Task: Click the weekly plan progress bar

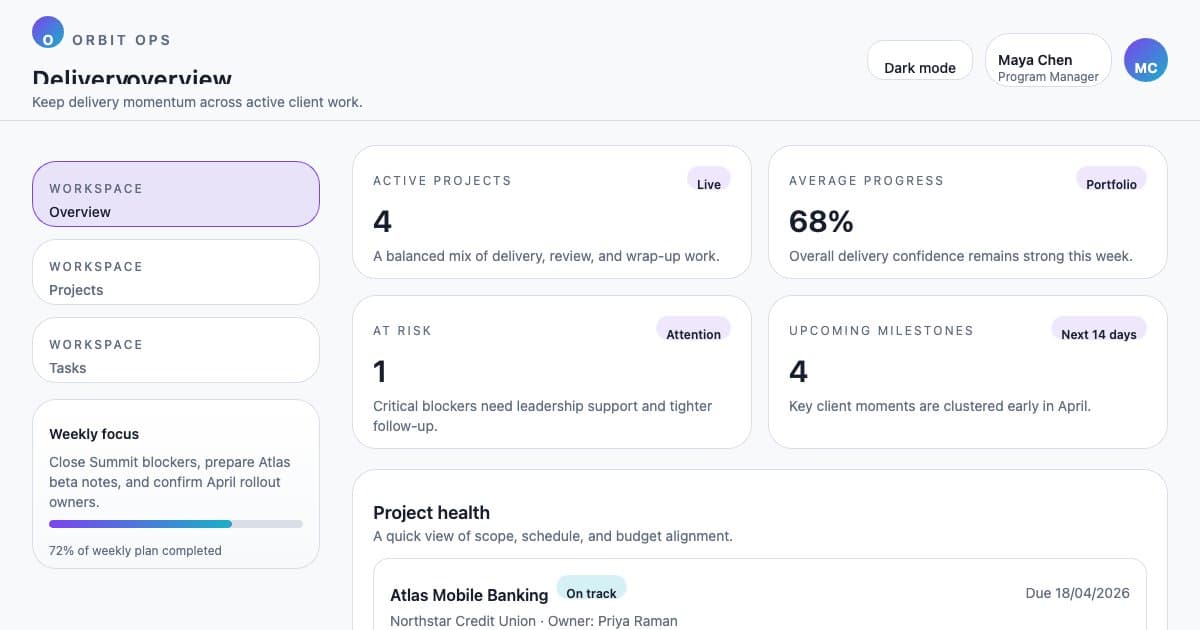Action: coord(176,524)
